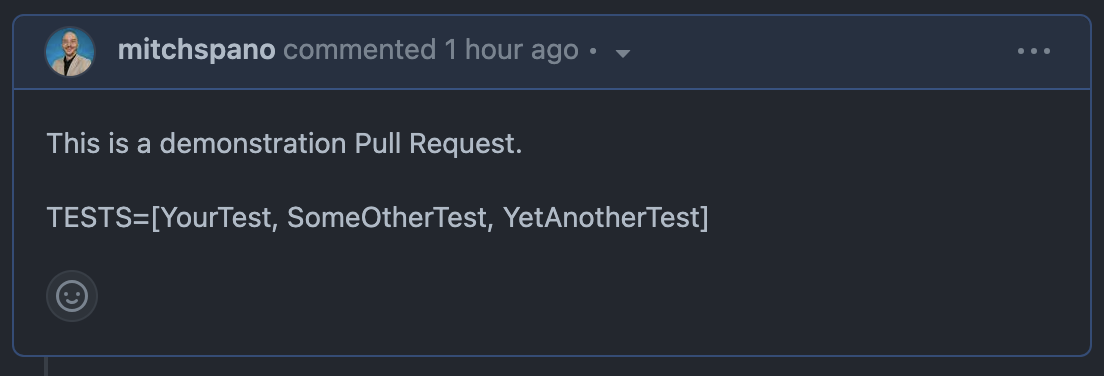Open the mitchspano username link
The image size is (1104, 376).
click(x=196, y=50)
